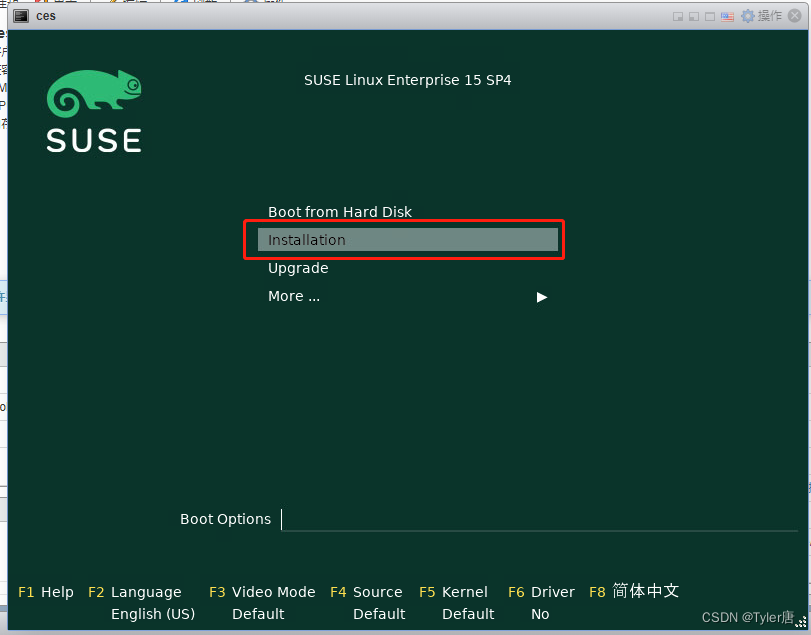The height and width of the screenshot is (635, 811).
Task: Click the middle window-resize icon in title bar
Action: 694,15
